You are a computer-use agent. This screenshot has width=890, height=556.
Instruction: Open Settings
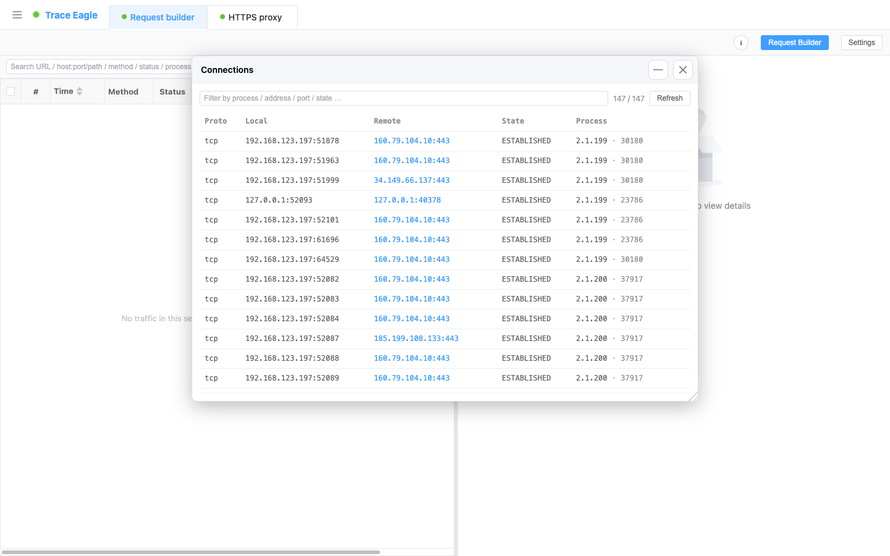coord(862,43)
